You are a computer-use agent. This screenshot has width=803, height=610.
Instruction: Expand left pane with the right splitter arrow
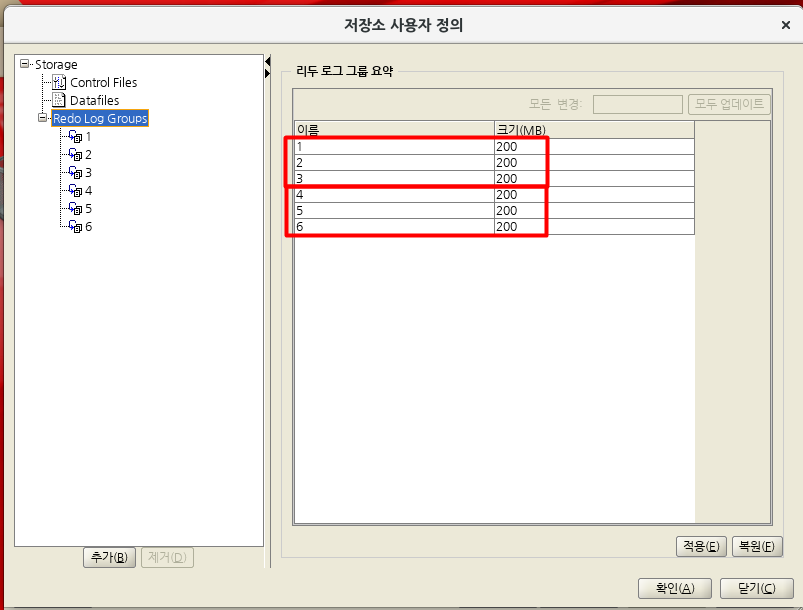[267, 73]
